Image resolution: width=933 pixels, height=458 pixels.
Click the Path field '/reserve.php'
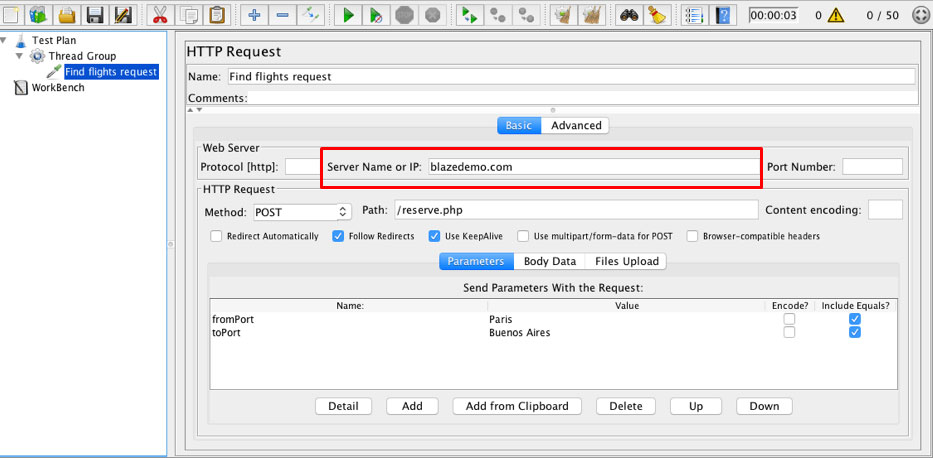(576, 210)
